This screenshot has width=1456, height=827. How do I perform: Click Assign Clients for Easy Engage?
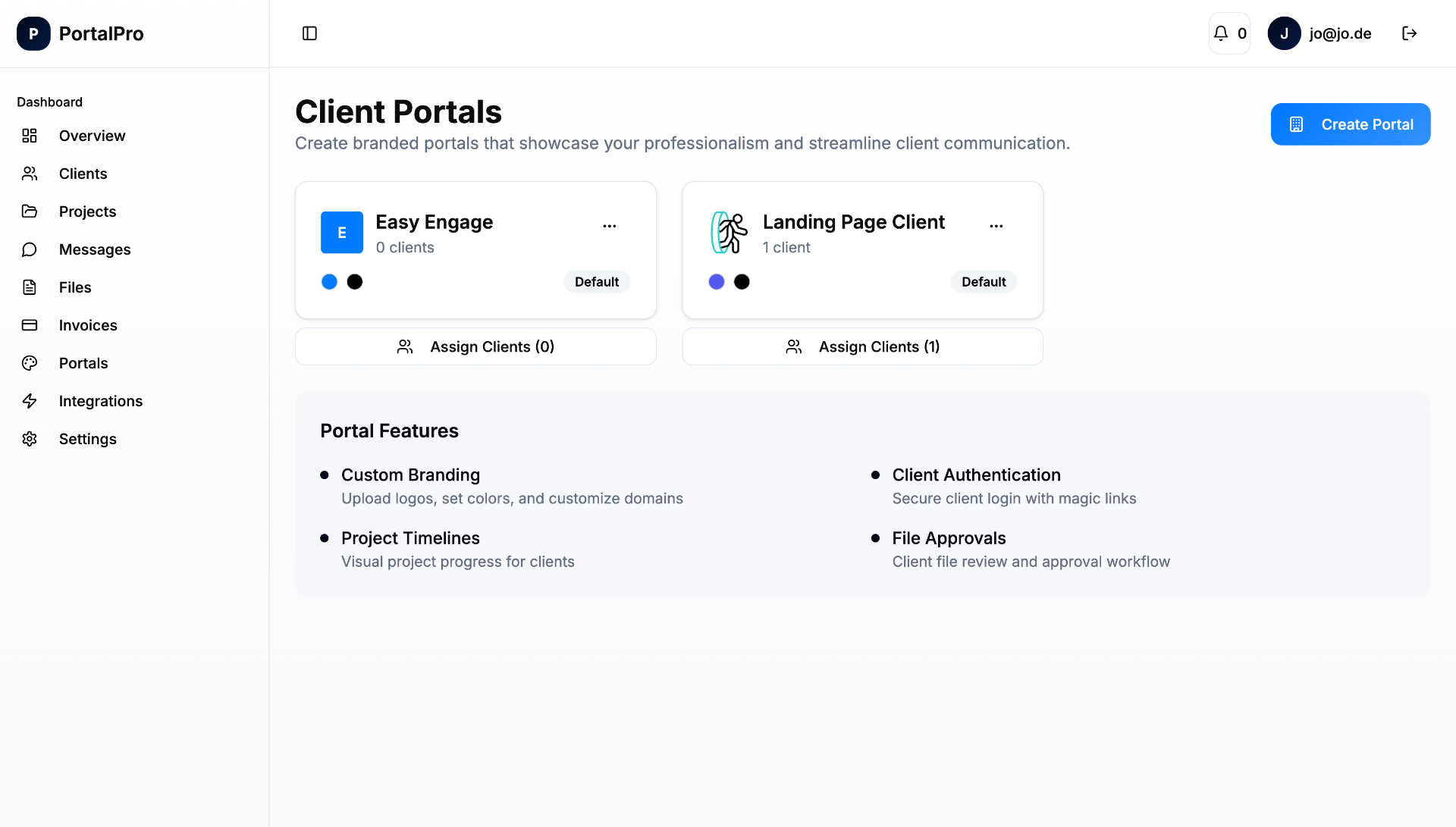[475, 346]
